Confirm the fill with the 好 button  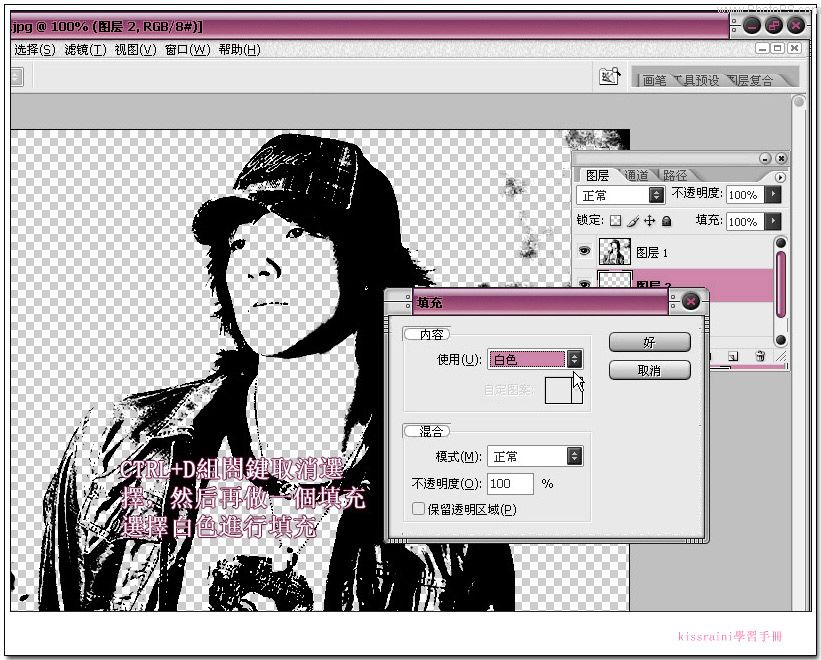point(649,342)
